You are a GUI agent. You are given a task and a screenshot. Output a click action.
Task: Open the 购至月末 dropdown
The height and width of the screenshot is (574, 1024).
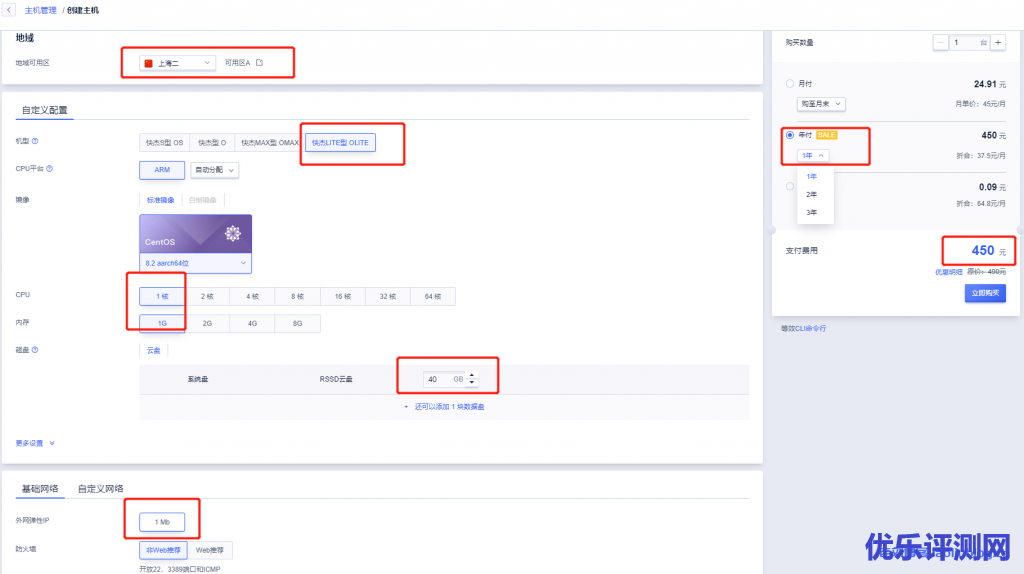821,104
